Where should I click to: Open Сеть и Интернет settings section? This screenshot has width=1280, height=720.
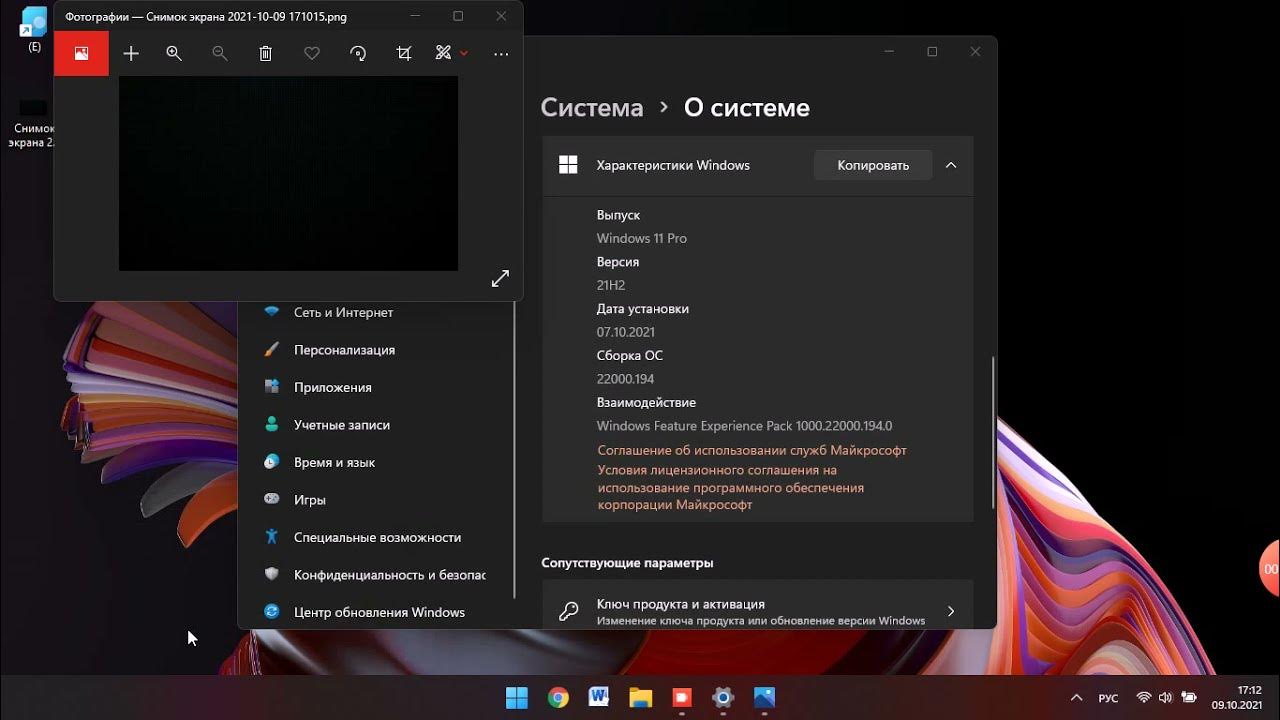pos(376,312)
